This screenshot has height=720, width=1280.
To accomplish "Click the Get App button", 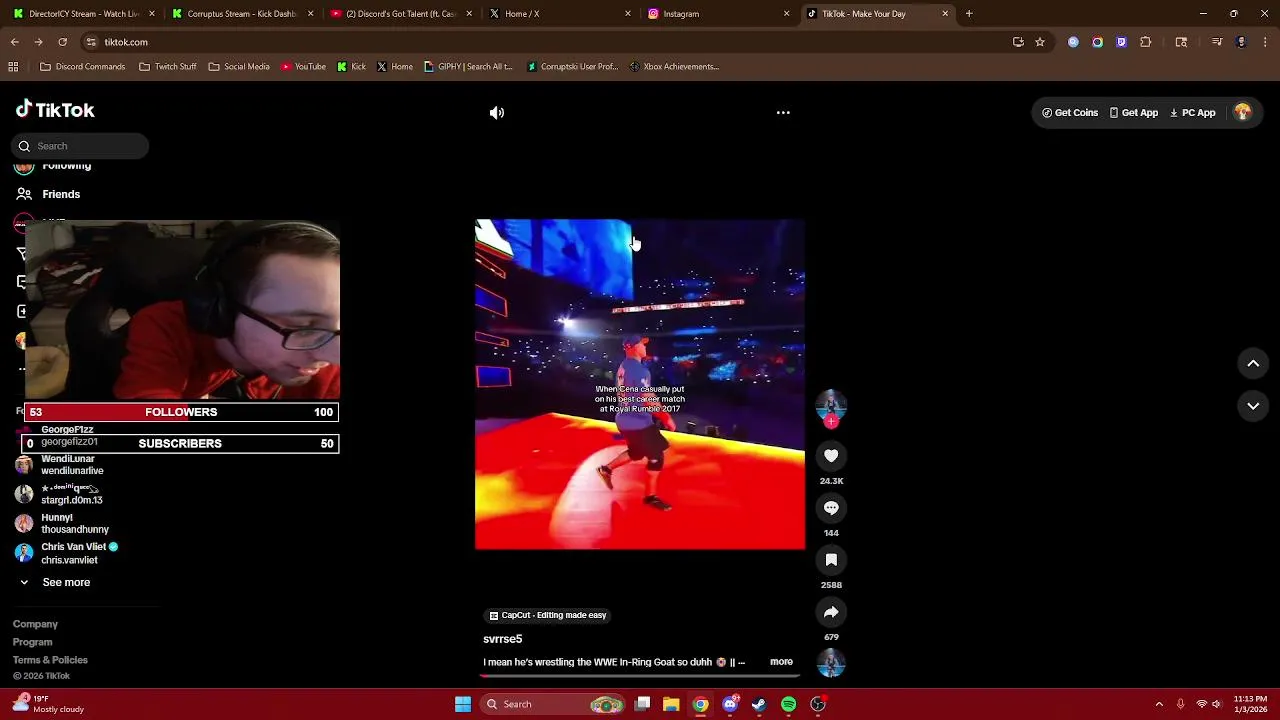I will pyautogui.click(x=1133, y=113).
